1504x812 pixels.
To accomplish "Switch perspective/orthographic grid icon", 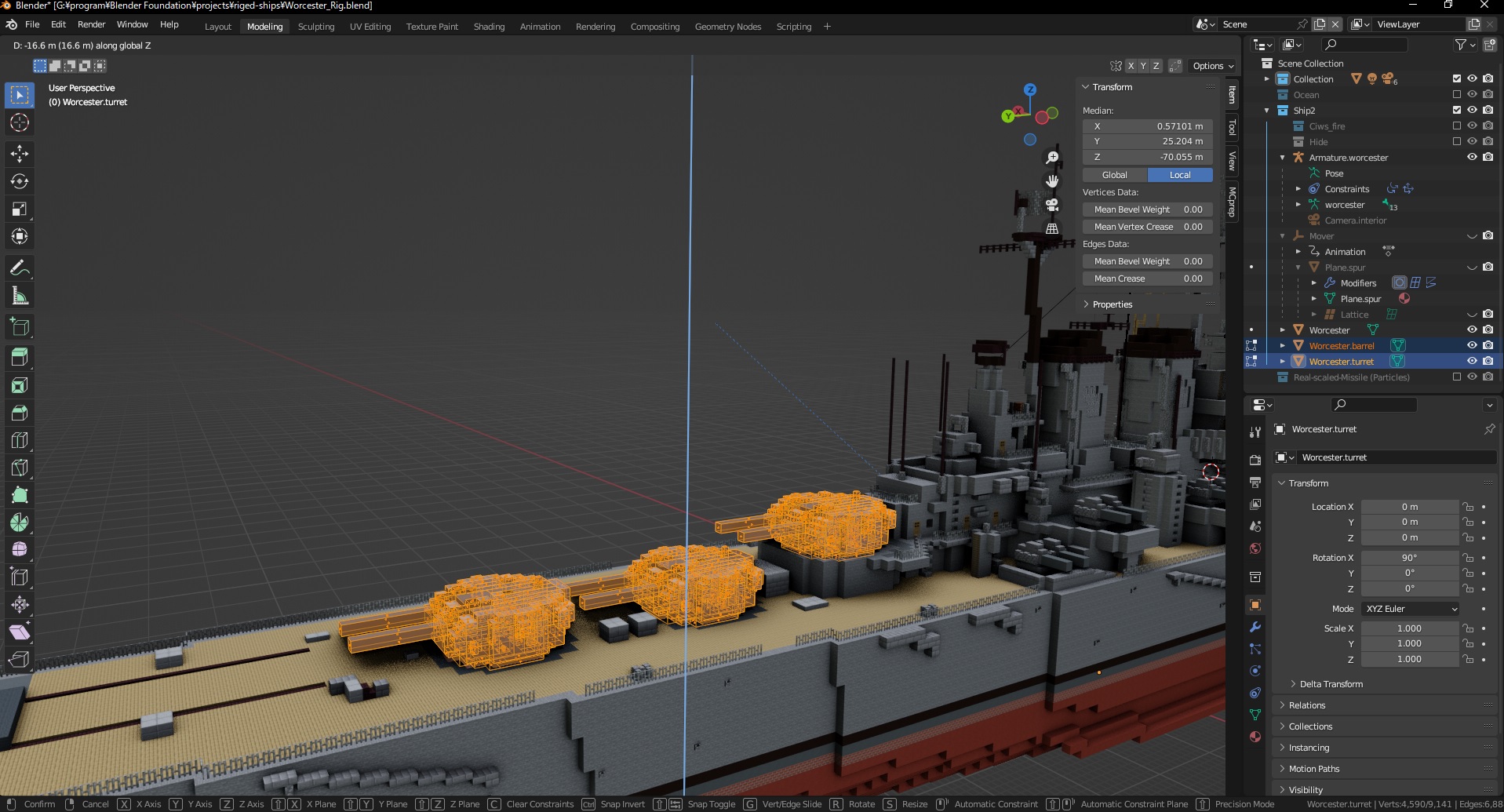I will coord(1052,228).
